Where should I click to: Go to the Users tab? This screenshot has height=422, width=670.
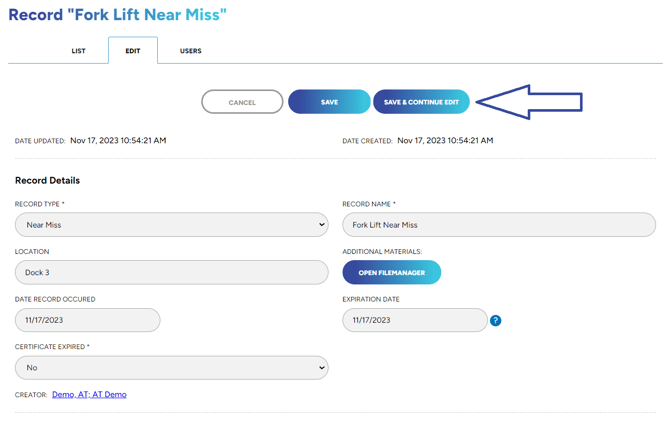click(x=190, y=51)
